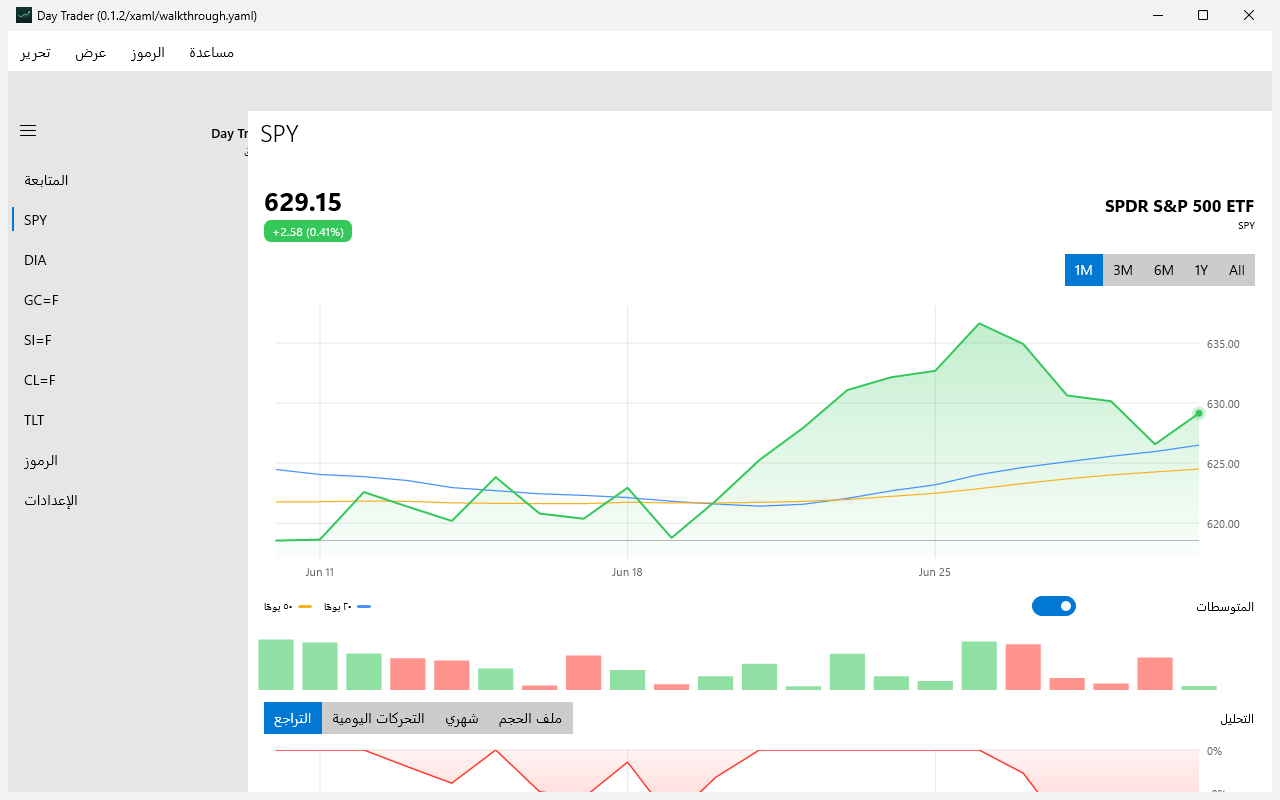Click the التحليل analysis section label
This screenshot has width=1280, height=800.
(x=1236, y=718)
